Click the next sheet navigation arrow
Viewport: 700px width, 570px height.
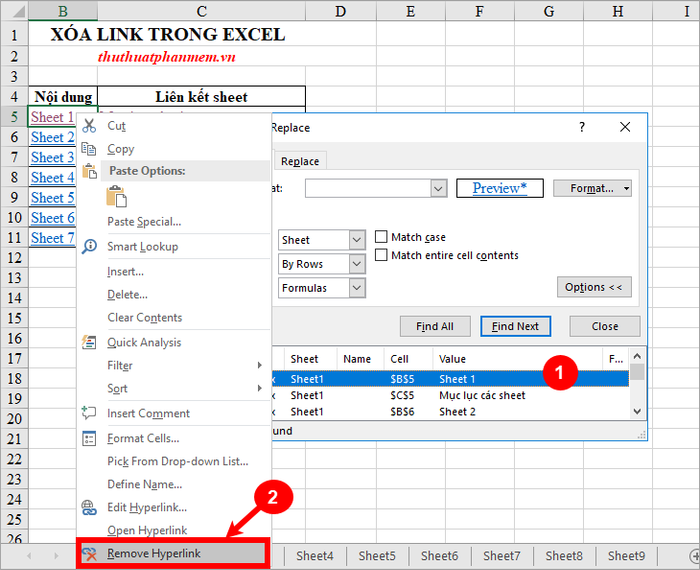(x=56, y=556)
